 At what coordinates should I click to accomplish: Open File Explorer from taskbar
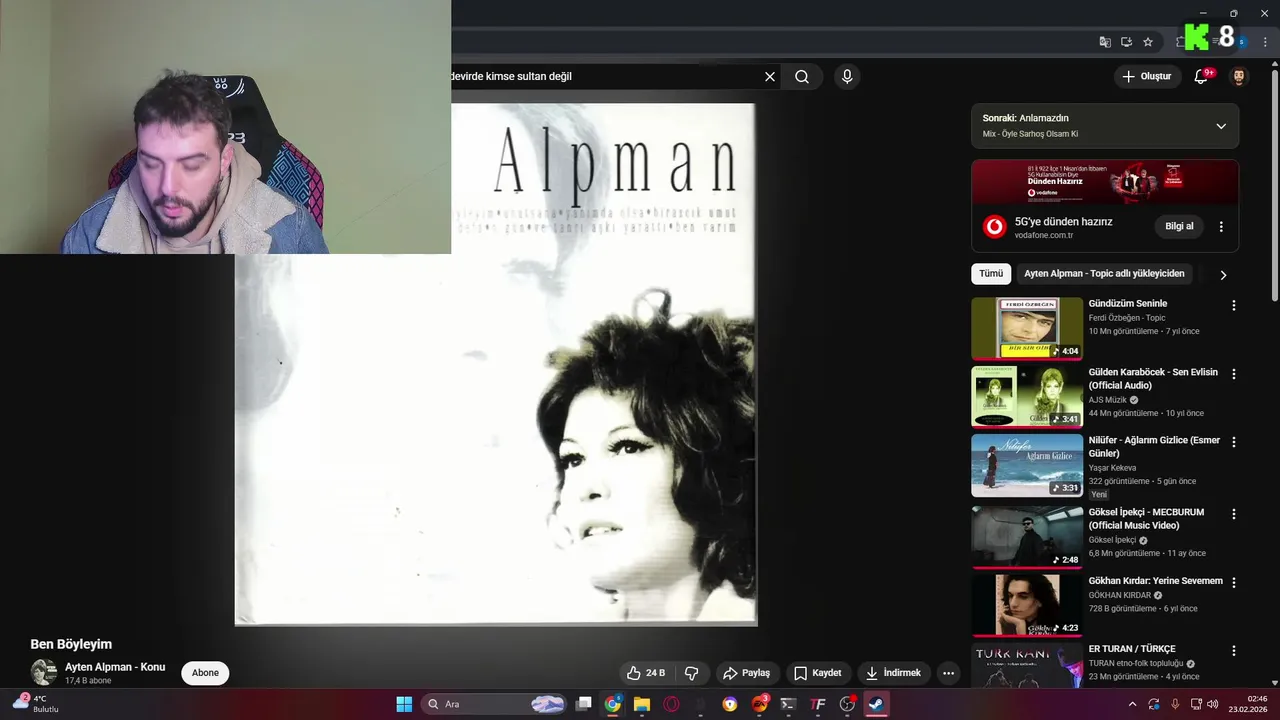642,704
